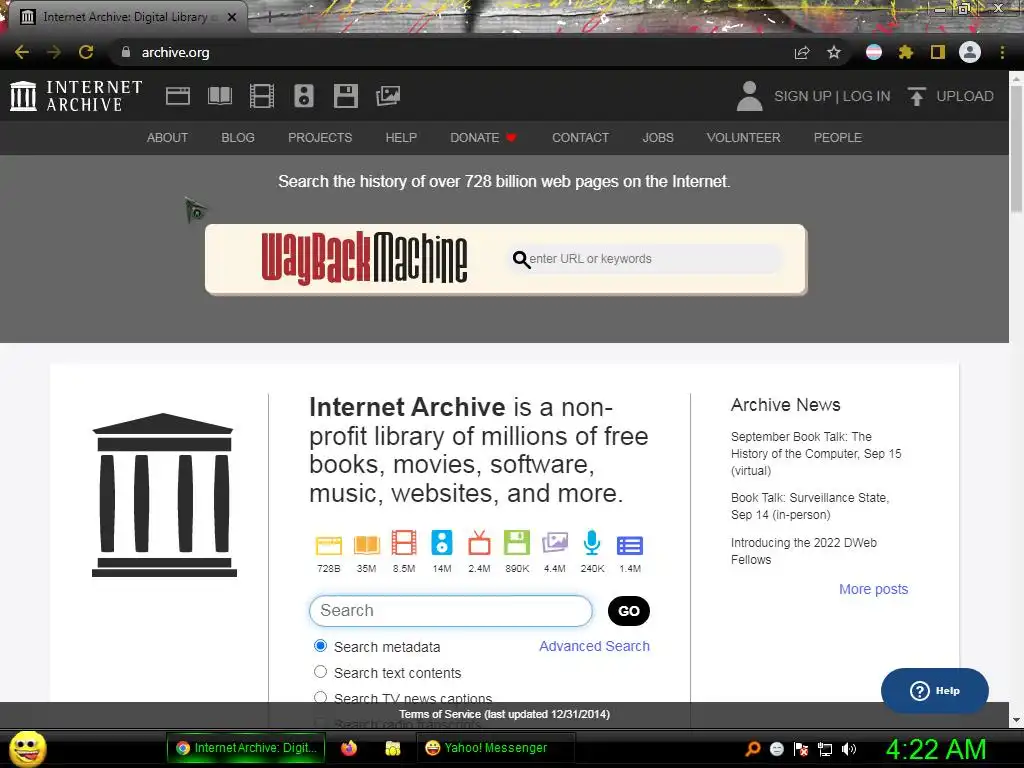The width and height of the screenshot is (1024, 768).
Task: Open the 728B web pages collection icon
Action: [328, 545]
